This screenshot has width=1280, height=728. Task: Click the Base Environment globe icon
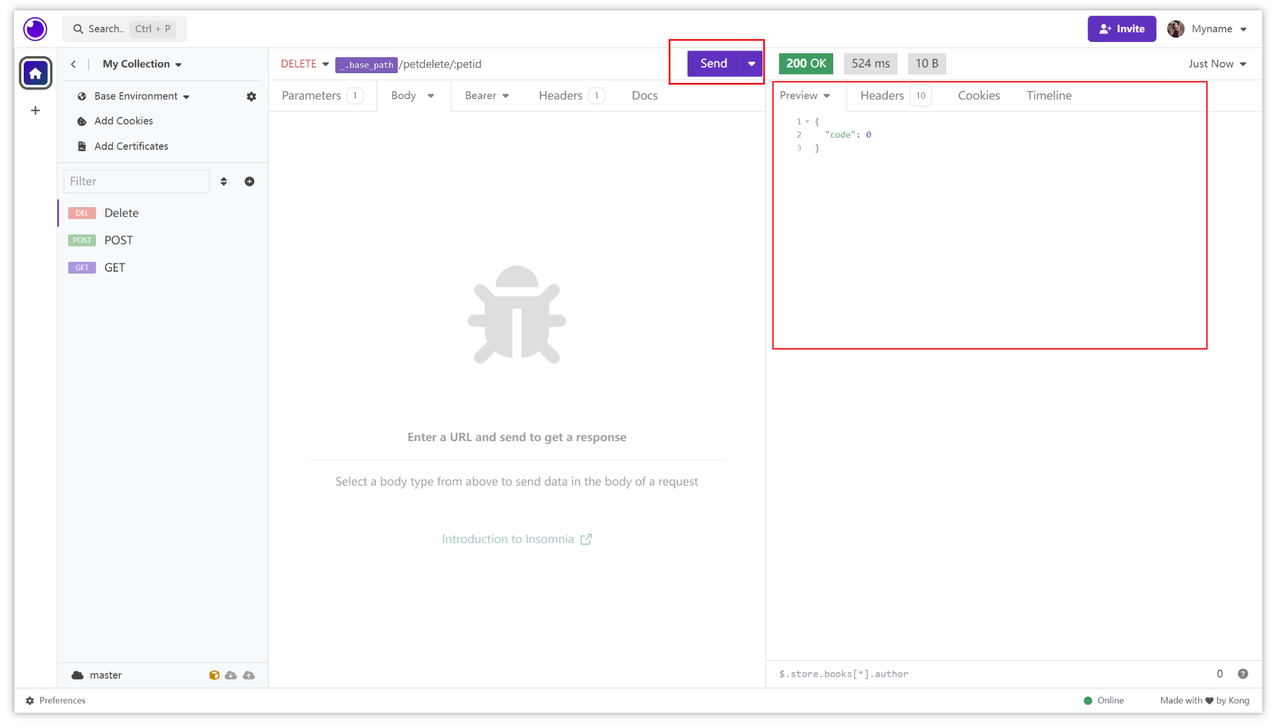point(82,97)
